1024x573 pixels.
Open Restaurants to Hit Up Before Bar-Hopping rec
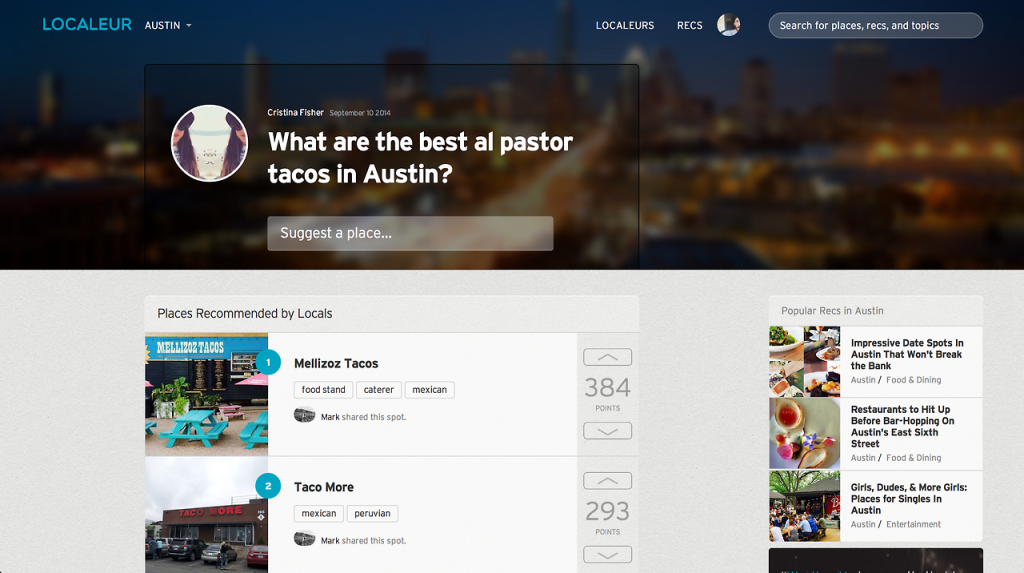coord(903,426)
